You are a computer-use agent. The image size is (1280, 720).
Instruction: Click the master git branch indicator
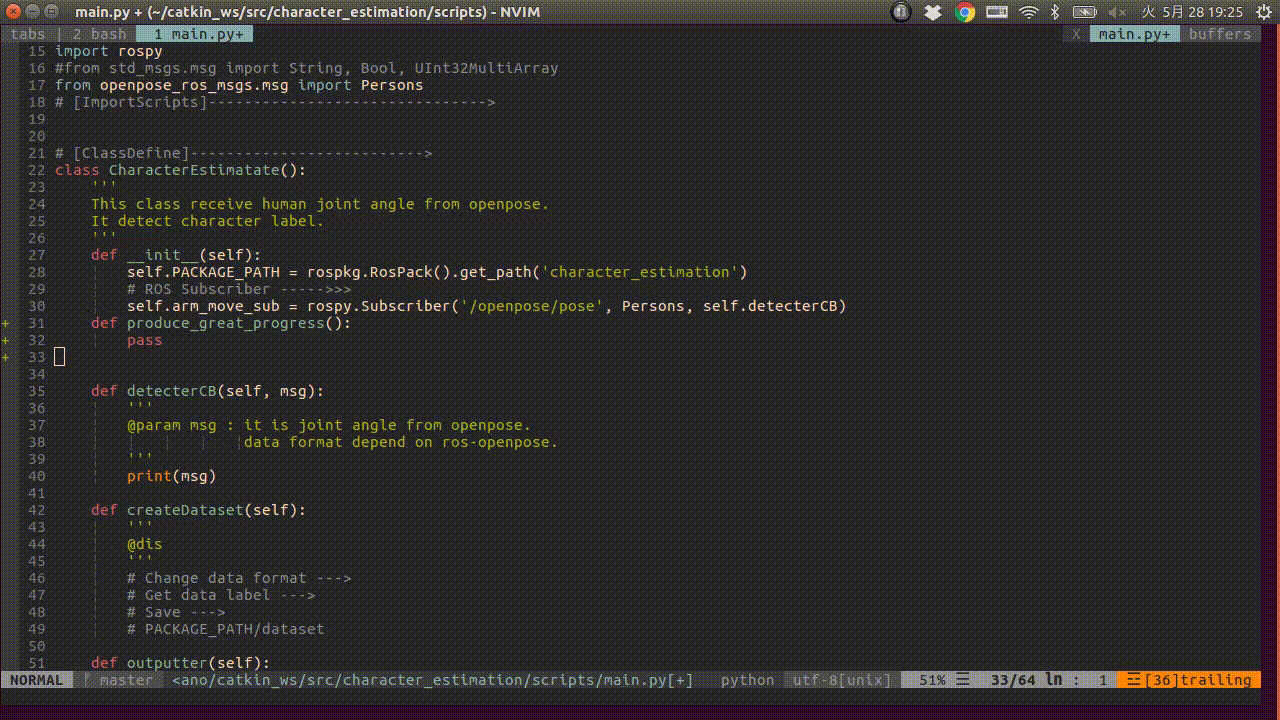(119, 680)
